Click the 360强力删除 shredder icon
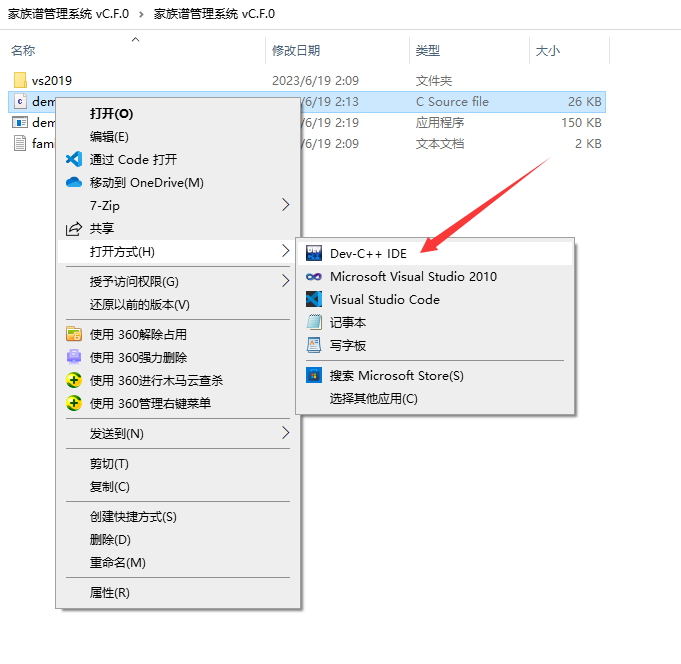The width and height of the screenshot is (681, 664). pos(74,357)
